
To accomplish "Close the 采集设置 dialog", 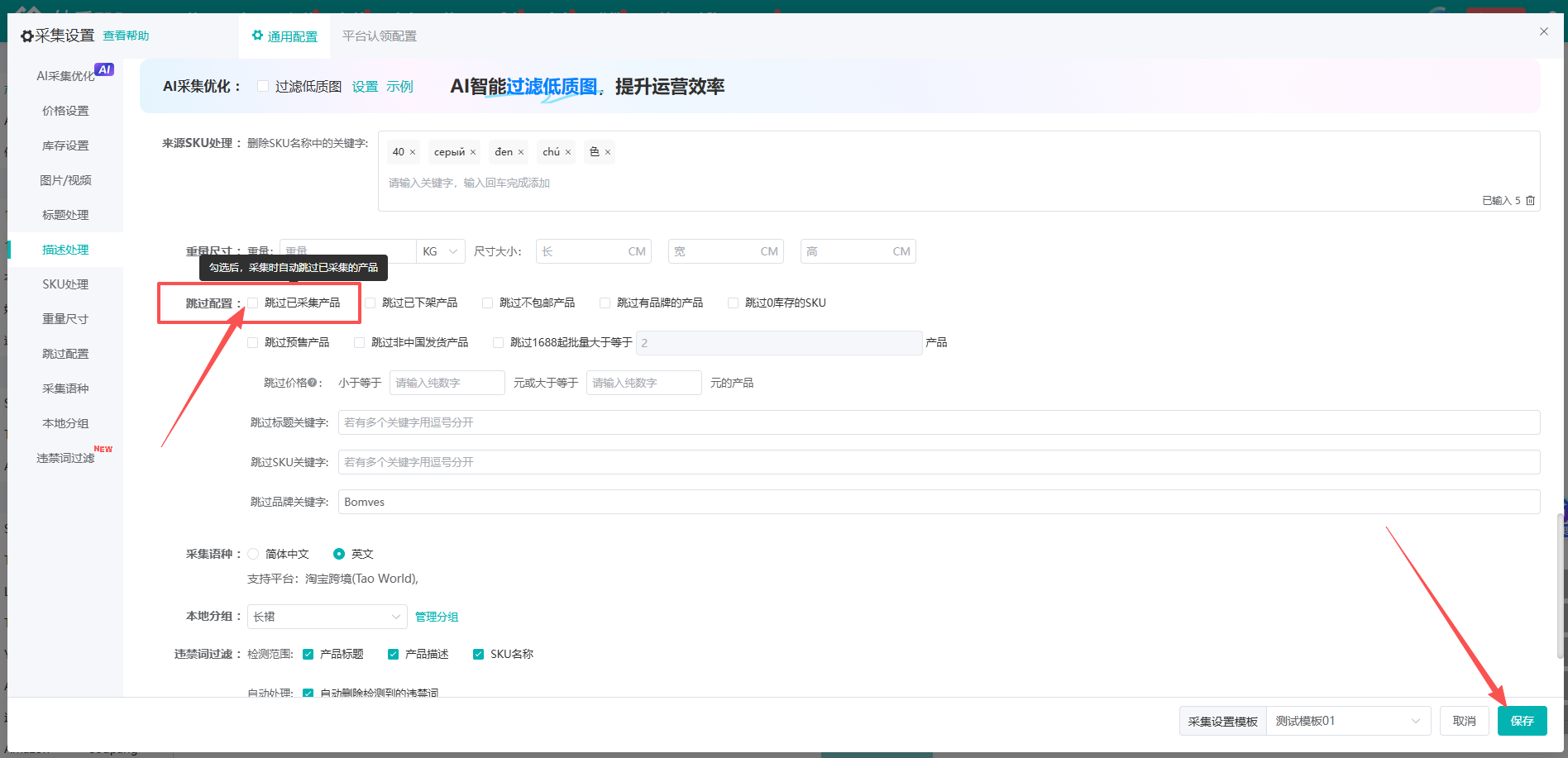I will tap(1544, 31).
